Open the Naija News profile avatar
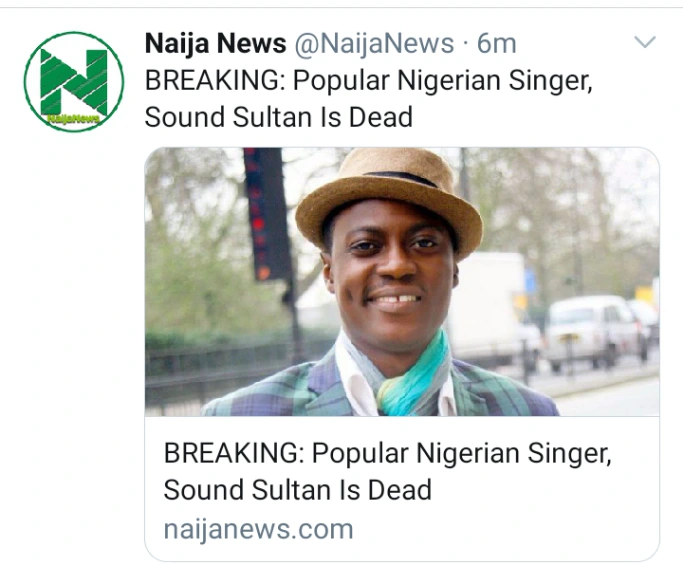Screen dimensions: 683x564 pos(73,82)
